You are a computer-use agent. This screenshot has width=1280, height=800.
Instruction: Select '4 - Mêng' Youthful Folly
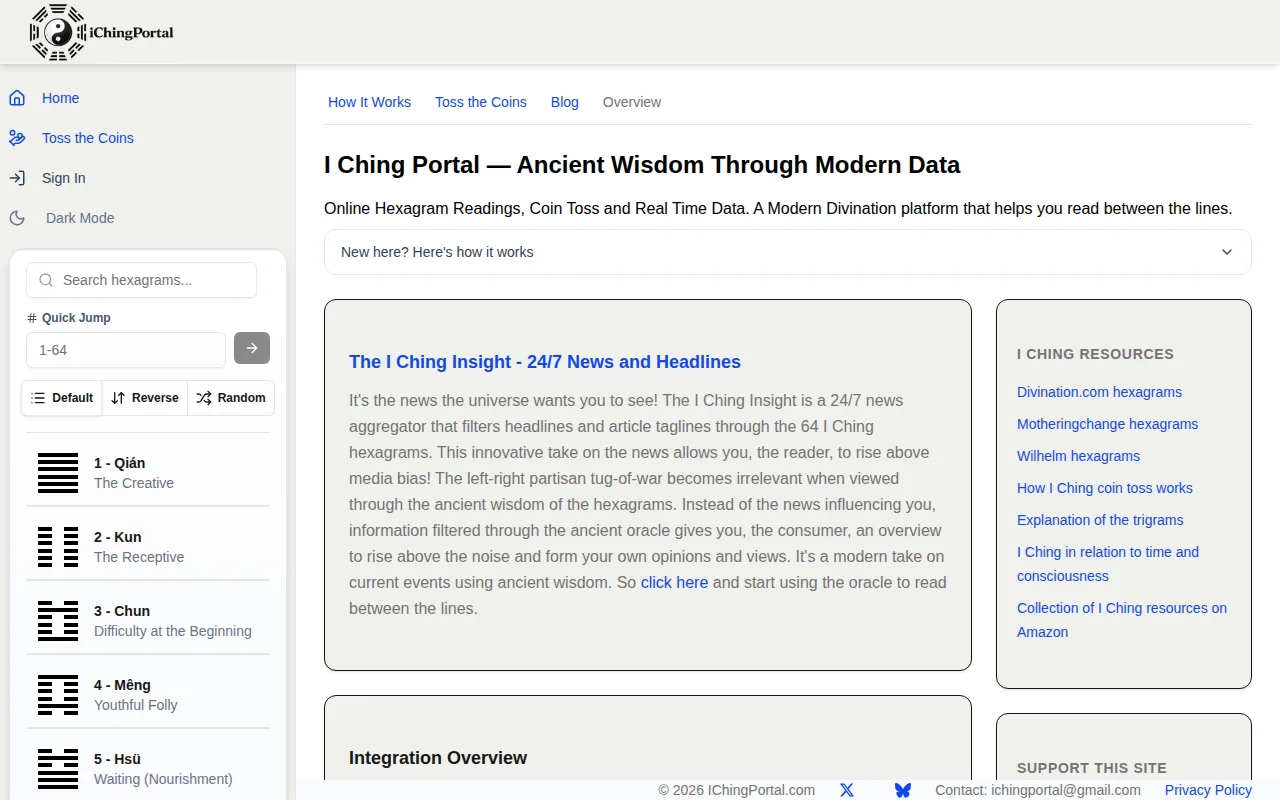pyautogui.click(x=148, y=695)
